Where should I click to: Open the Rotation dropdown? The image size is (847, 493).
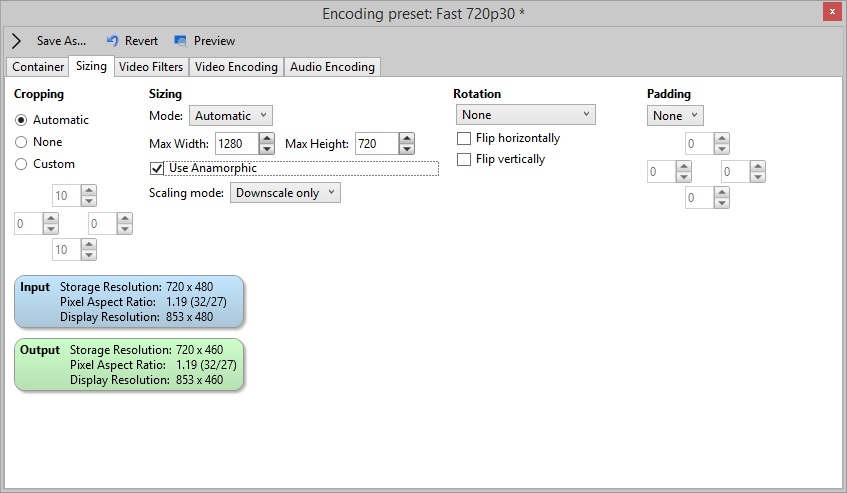[526, 114]
